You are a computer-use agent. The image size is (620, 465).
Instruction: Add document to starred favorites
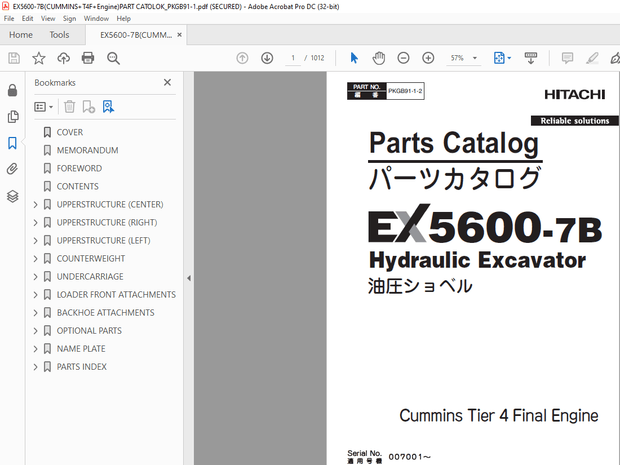click(39, 58)
